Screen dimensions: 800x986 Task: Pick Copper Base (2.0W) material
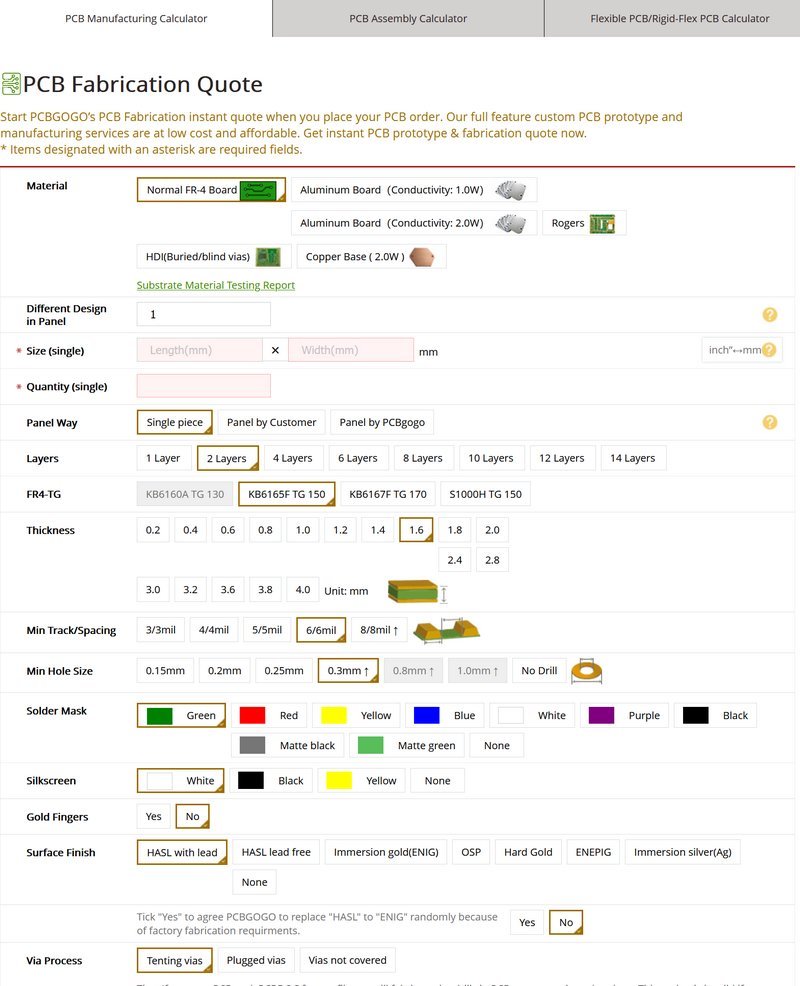pos(371,257)
